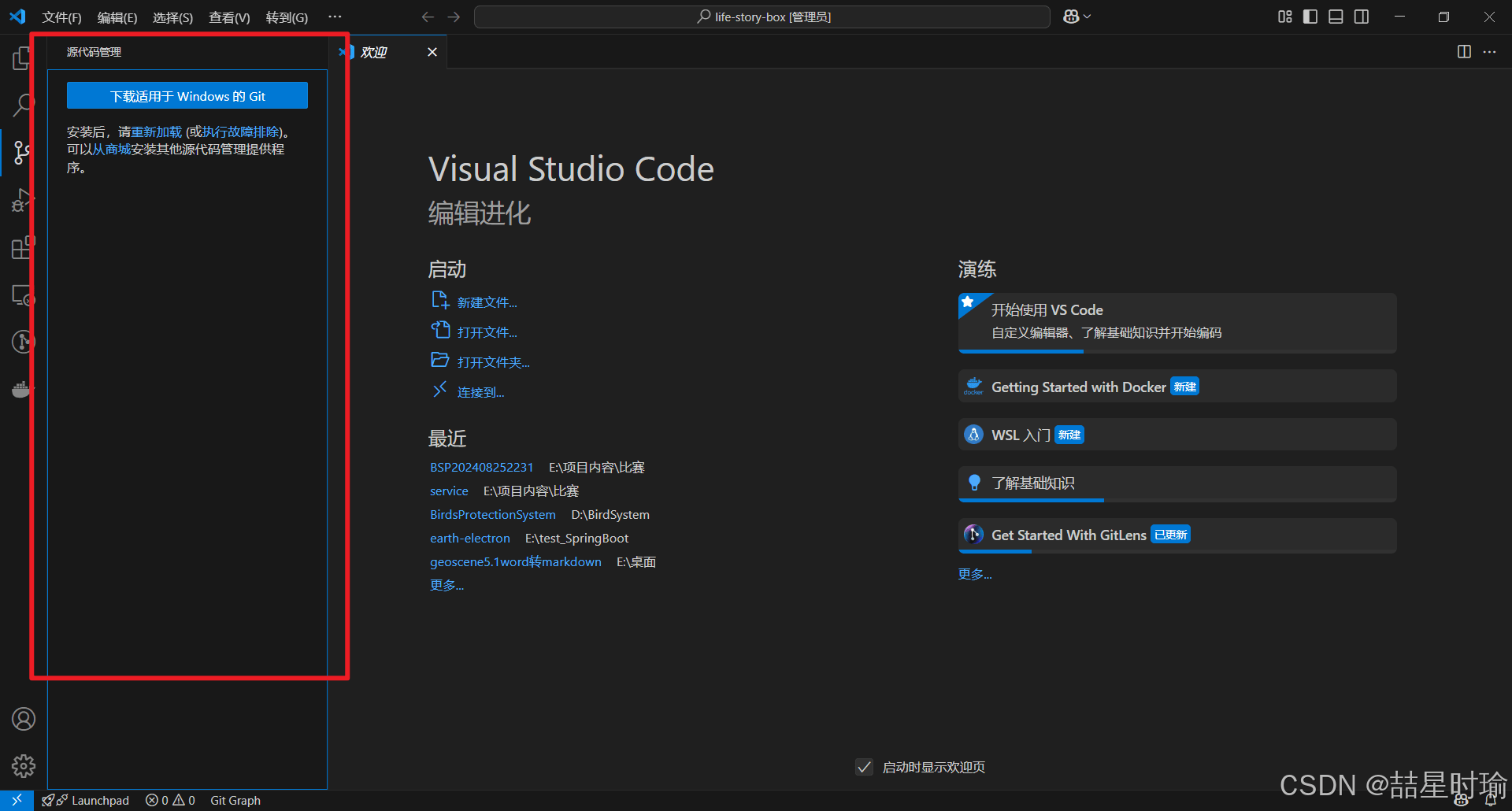This screenshot has height=811, width=1512.
Task: Open editor More Actions ellipsis menu
Action: coord(1489,52)
